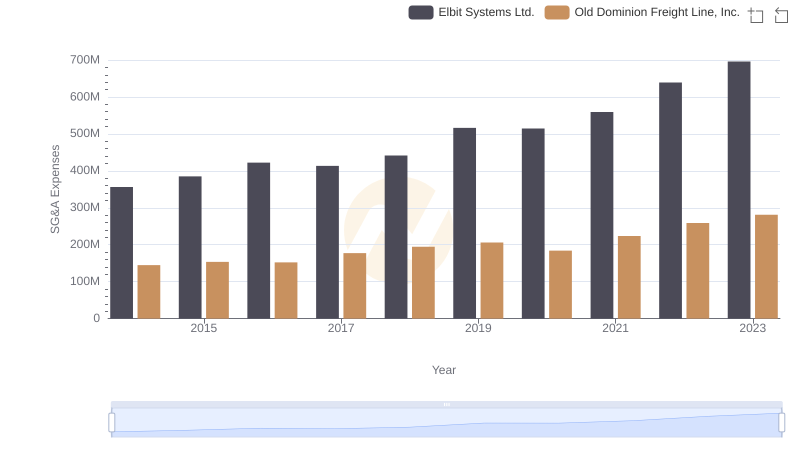Image resolution: width=800 pixels, height=461 pixels.
Task: Click the left handle of the range slider
Action: tap(112, 423)
